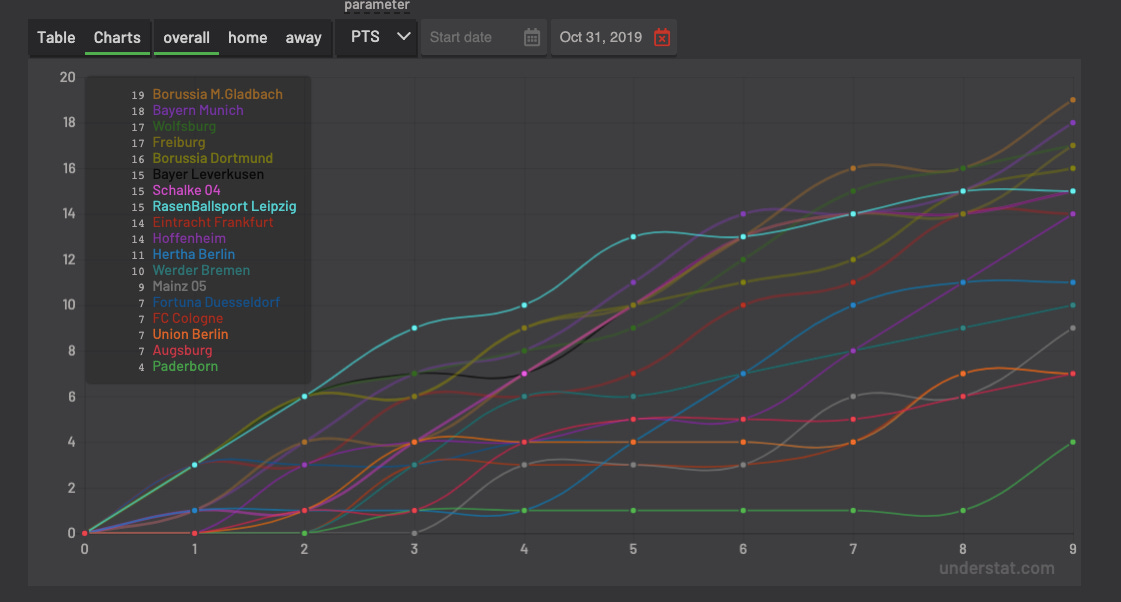Toggle Eintracht Frankfurt in legend

(x=213, y=222)
